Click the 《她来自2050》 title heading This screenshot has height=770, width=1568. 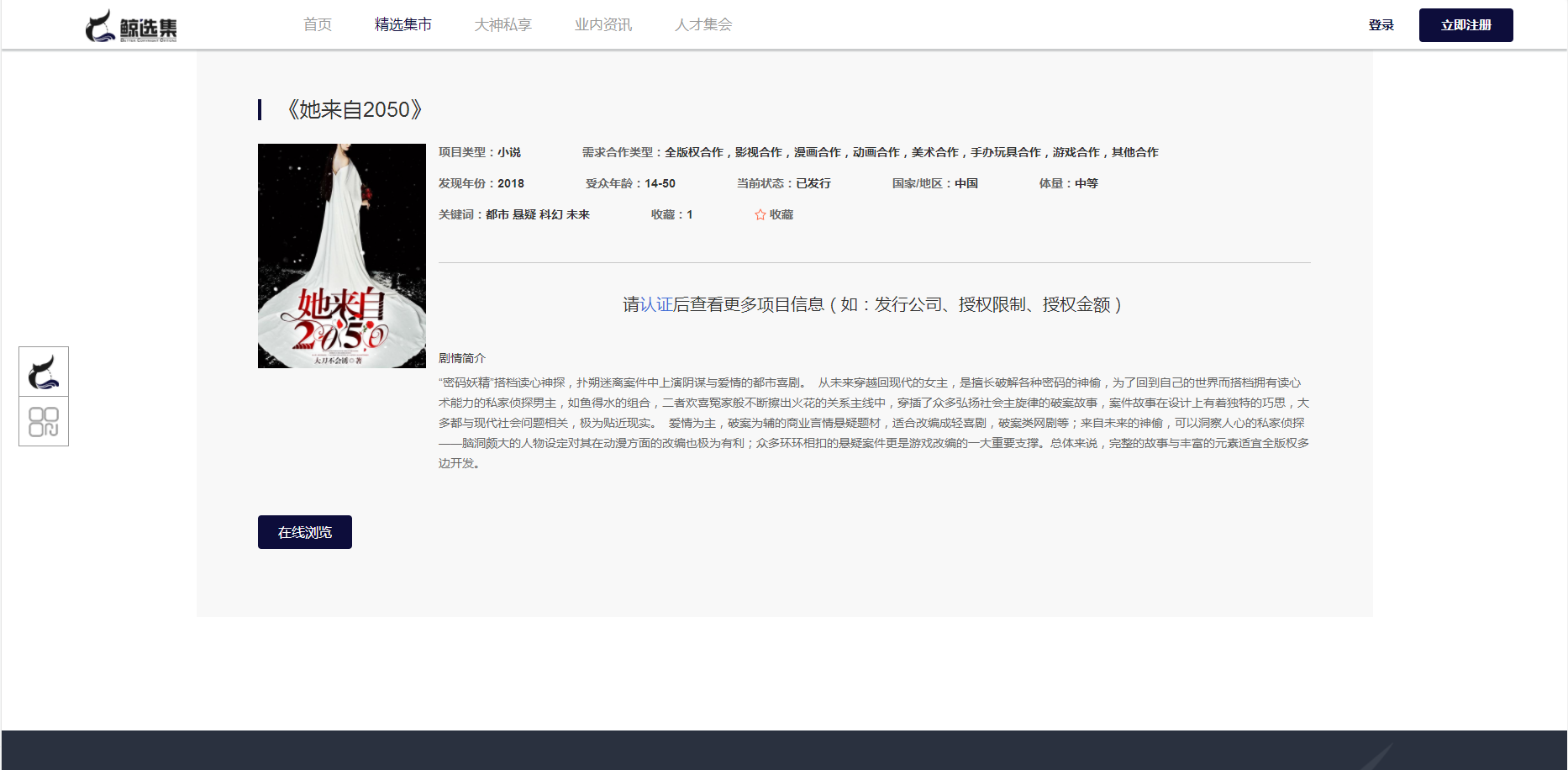coord(354,109)
